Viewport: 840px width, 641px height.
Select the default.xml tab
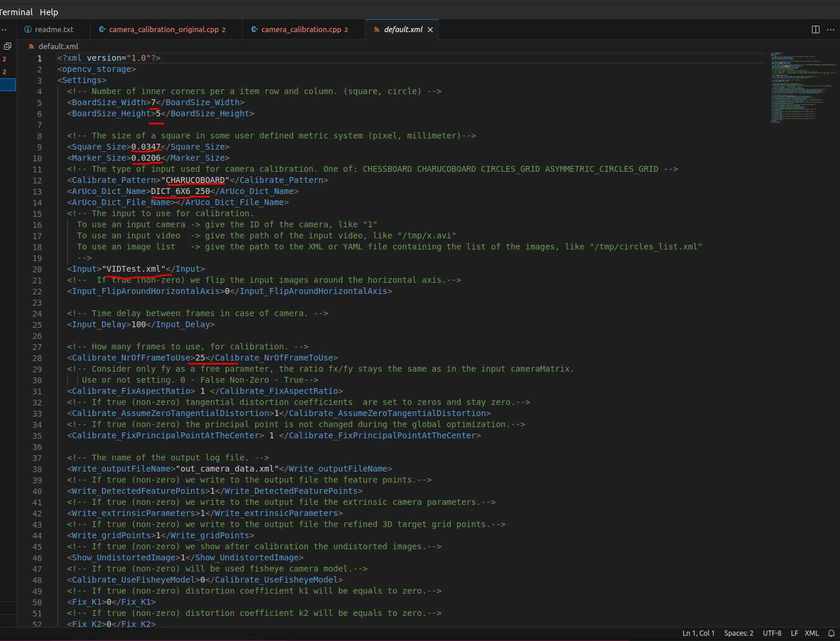pos(402,29)
